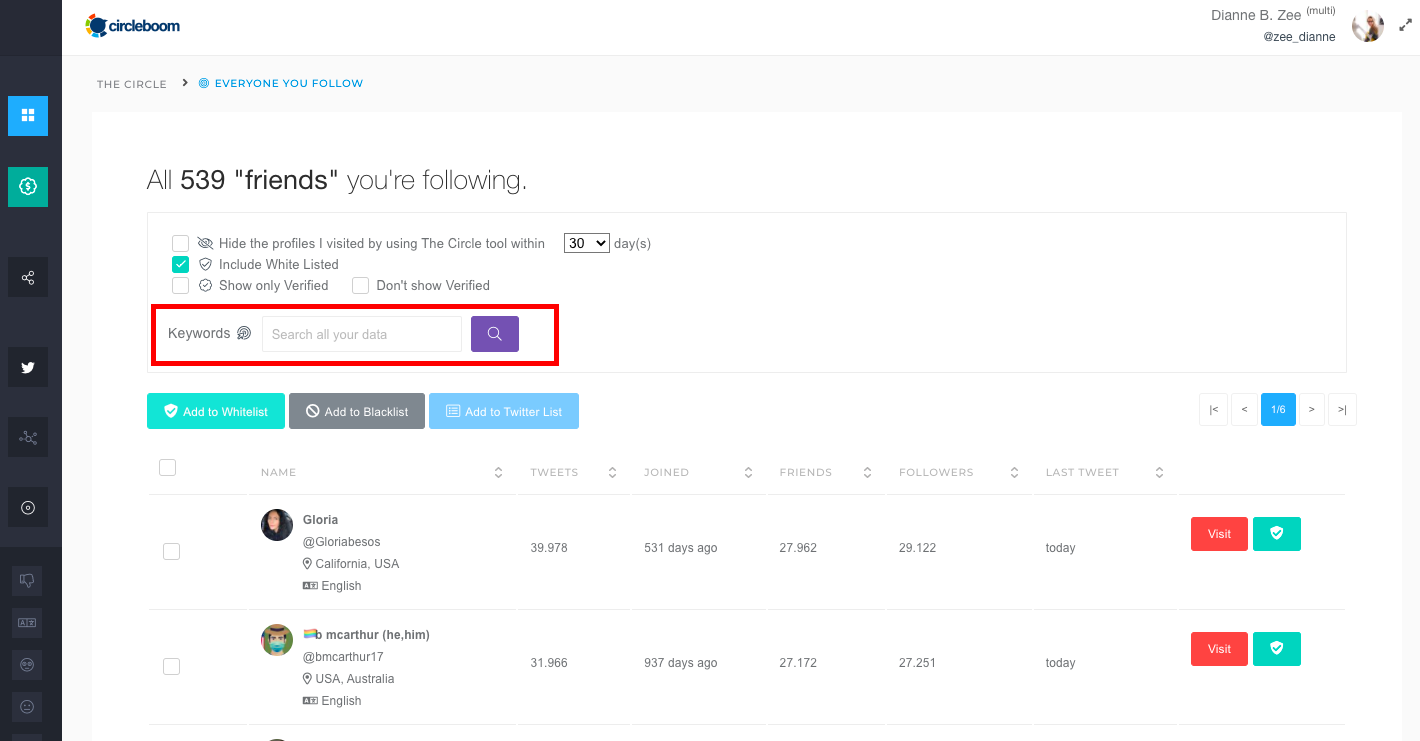Open the dashboard grid icon in sidebar
This screenshot has width=1420, height=741.
[x=28, y=116]
